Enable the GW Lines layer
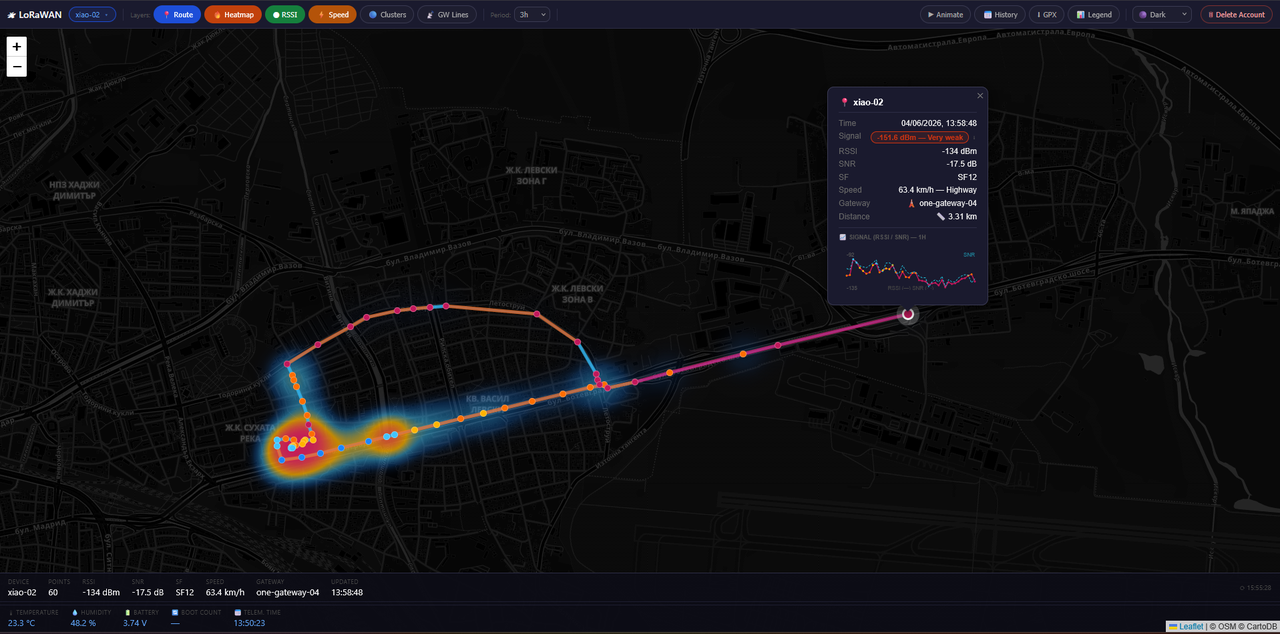The height and width of the screenshot is (634, 1280). pyautogui.click(x=447, y=15)
